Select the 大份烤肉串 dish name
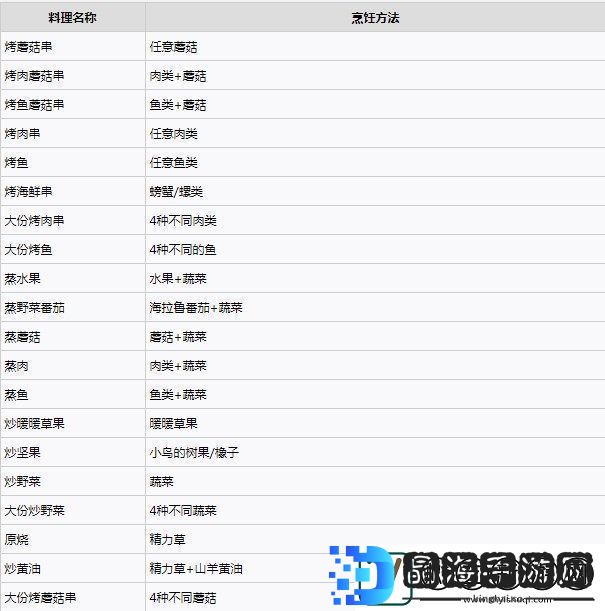The image size is (605, 611). (34, 221)
